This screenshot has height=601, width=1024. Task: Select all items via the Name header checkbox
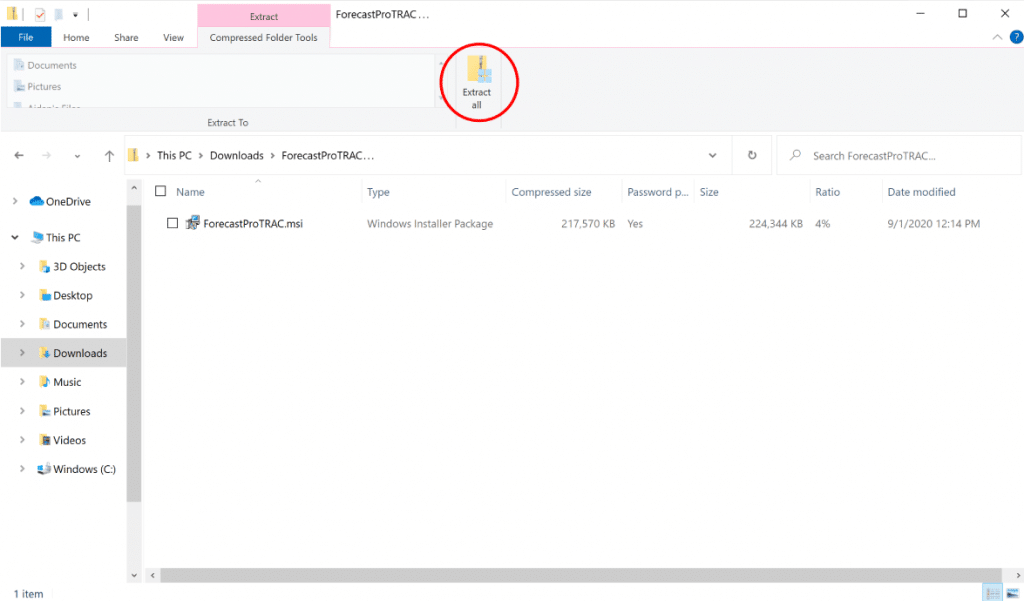(x=160, y=191)
